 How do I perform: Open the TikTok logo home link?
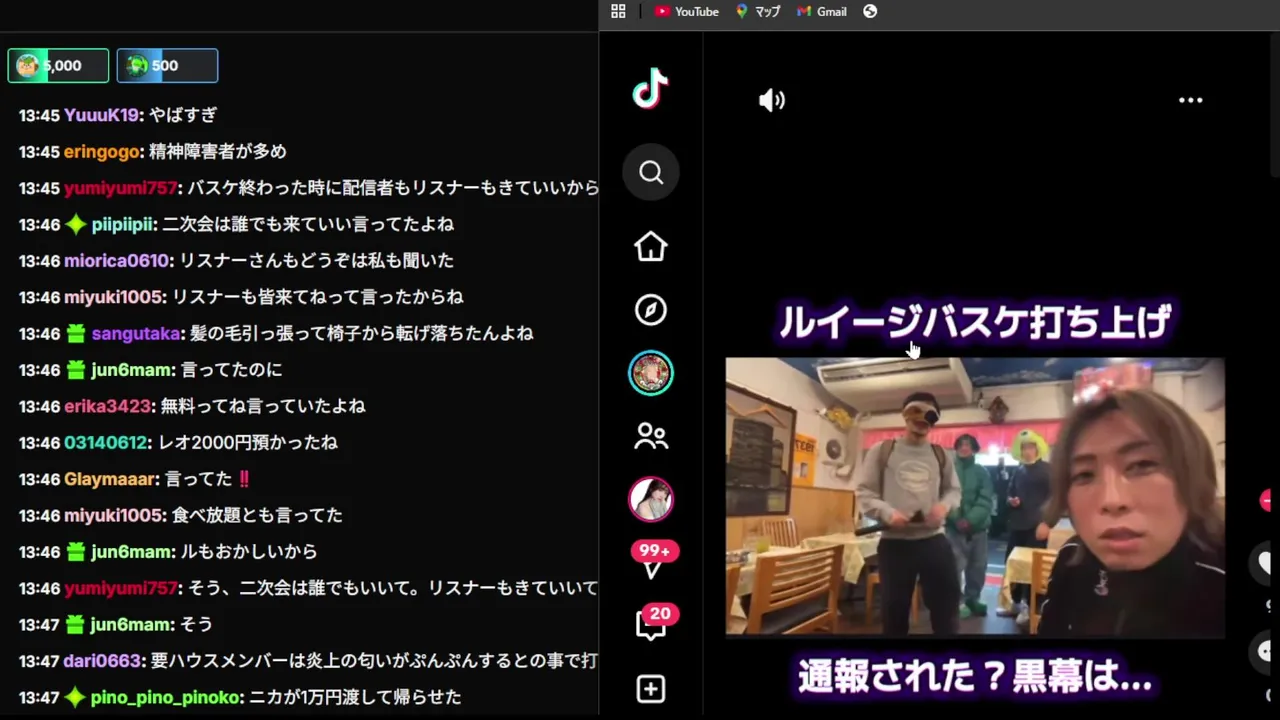pyautogui.click(x=650, y=88)
